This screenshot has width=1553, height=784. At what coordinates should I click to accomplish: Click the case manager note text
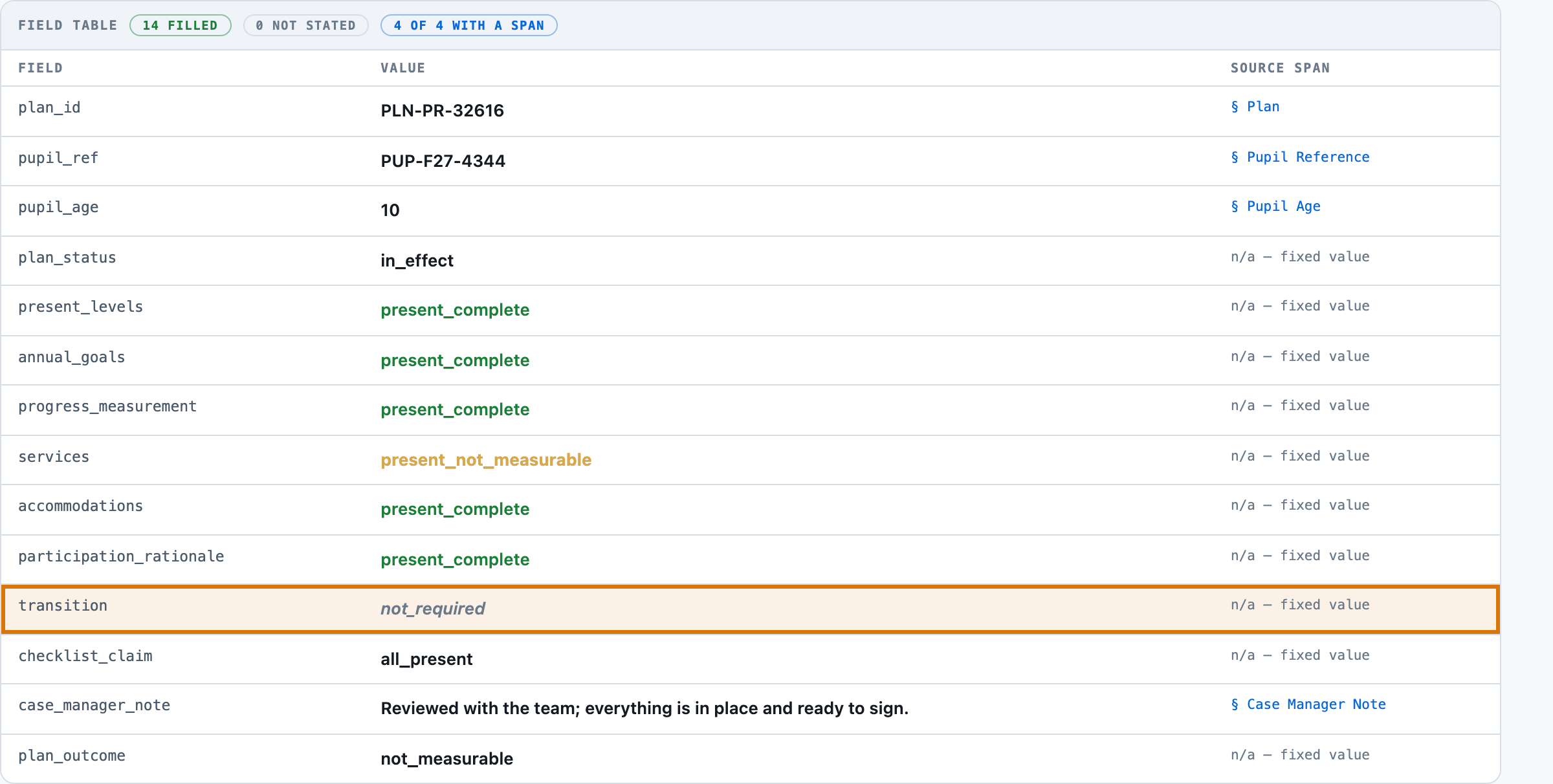(x=644, y=708)
